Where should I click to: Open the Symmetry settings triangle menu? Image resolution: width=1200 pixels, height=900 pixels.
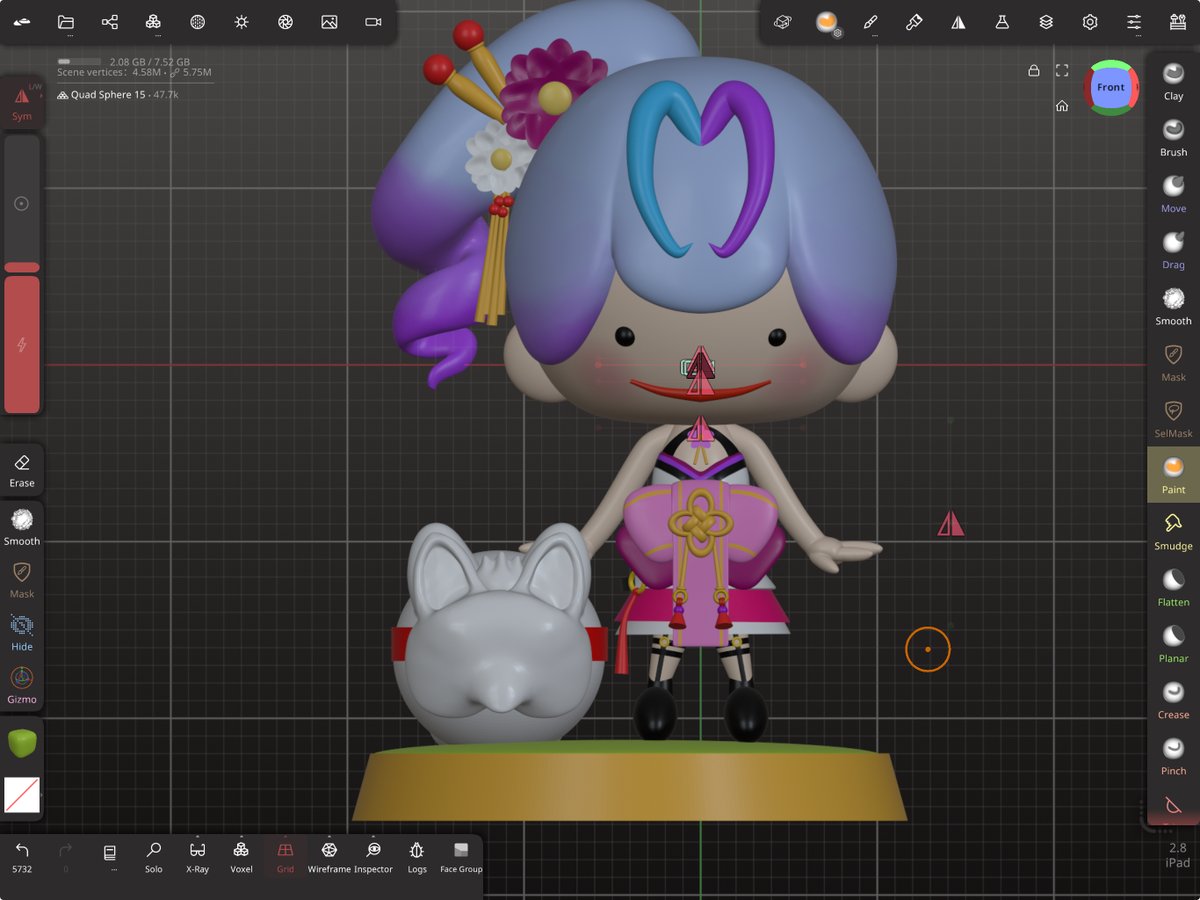[x=958, y=22]
